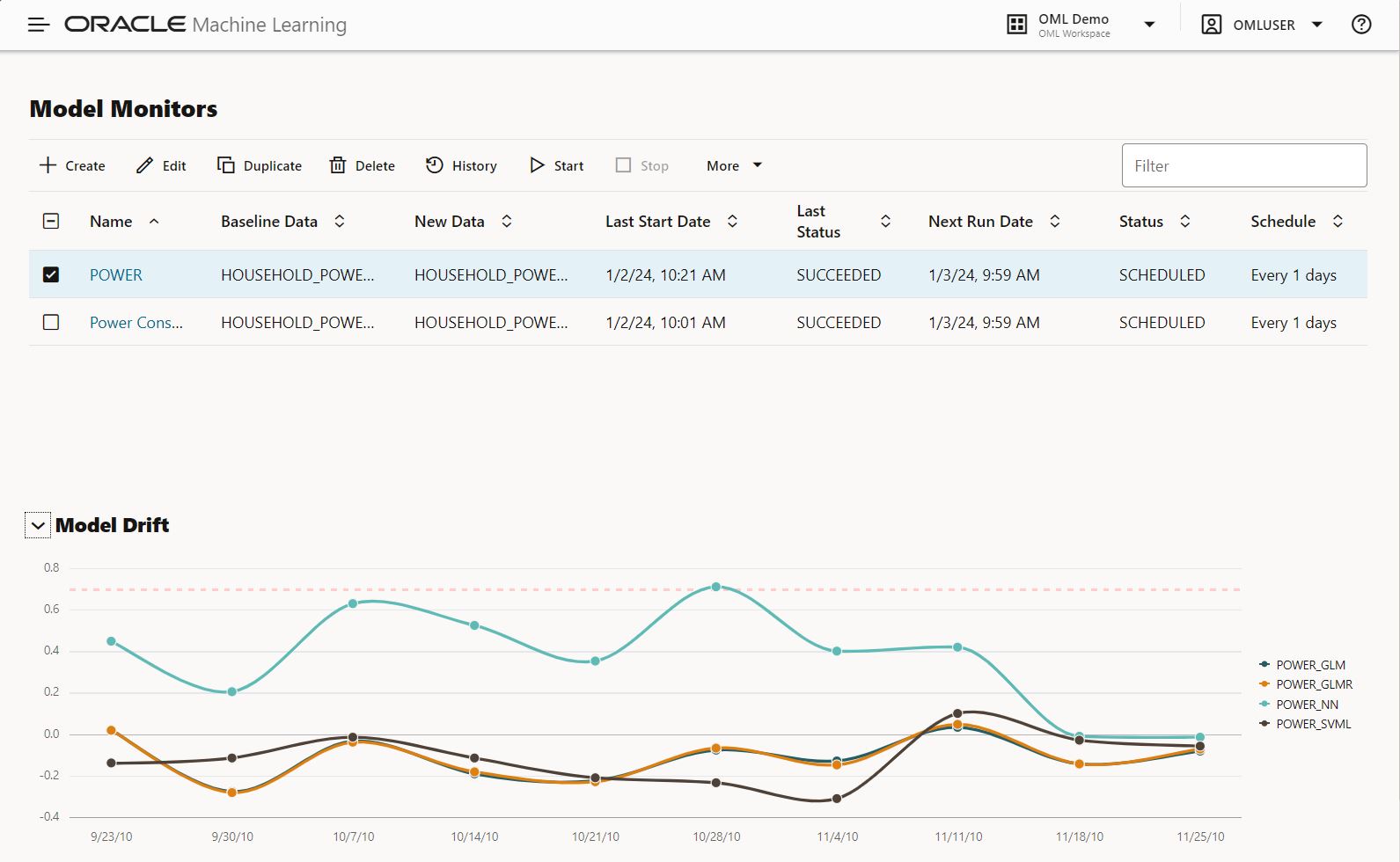Screen dimensions: 1400x862
Task: Start the selected monitor
Action: click(556, 165)
